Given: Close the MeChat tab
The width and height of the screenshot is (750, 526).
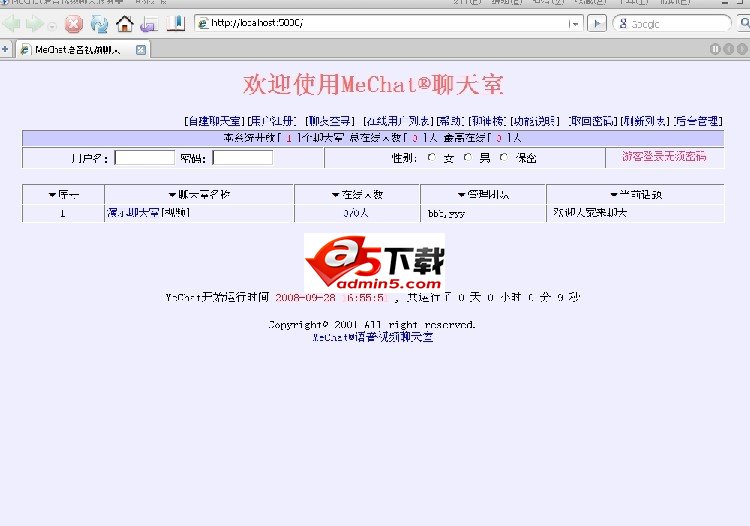Looking at the screenshot, I should coord(141,50).
